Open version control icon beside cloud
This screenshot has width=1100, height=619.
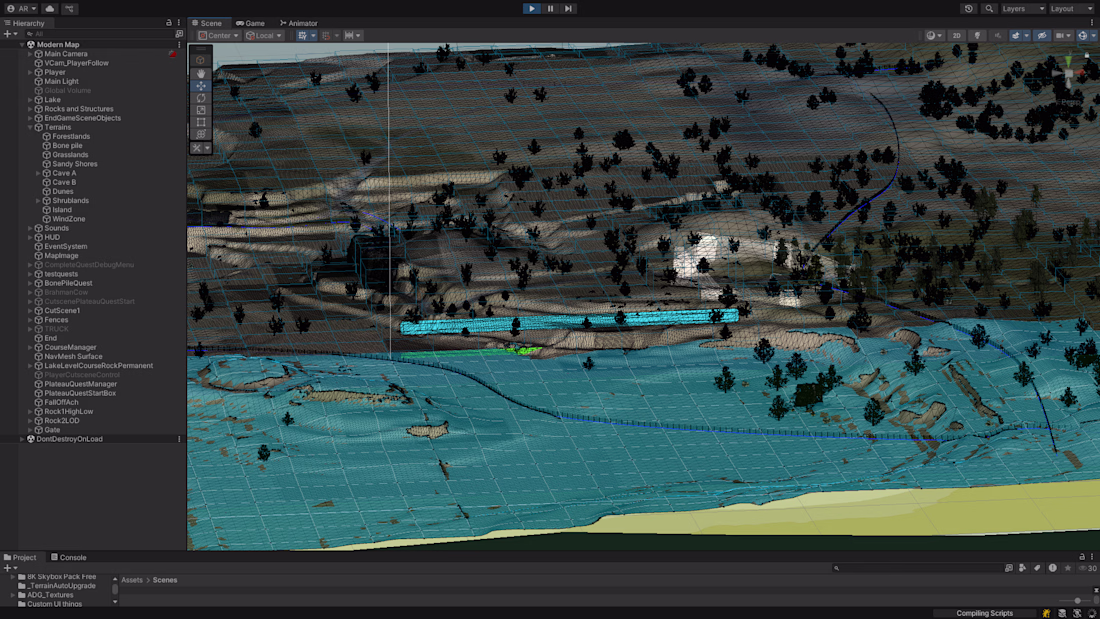[69, 8]
